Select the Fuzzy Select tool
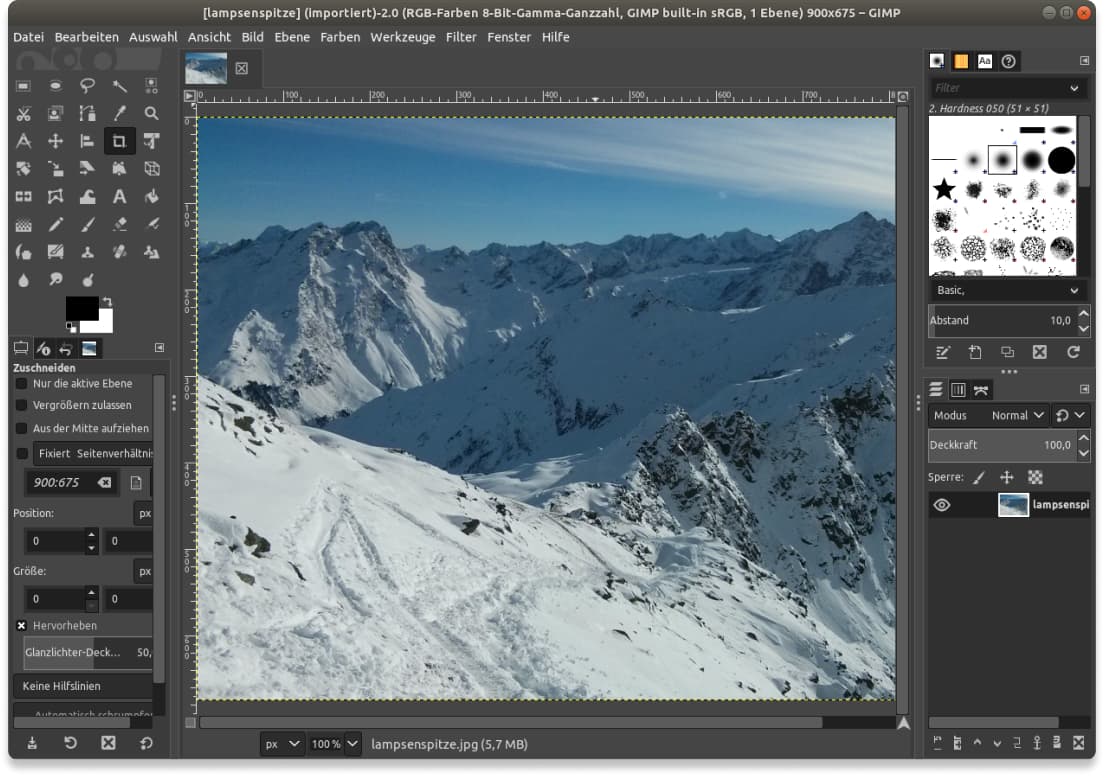 [118, 86]
